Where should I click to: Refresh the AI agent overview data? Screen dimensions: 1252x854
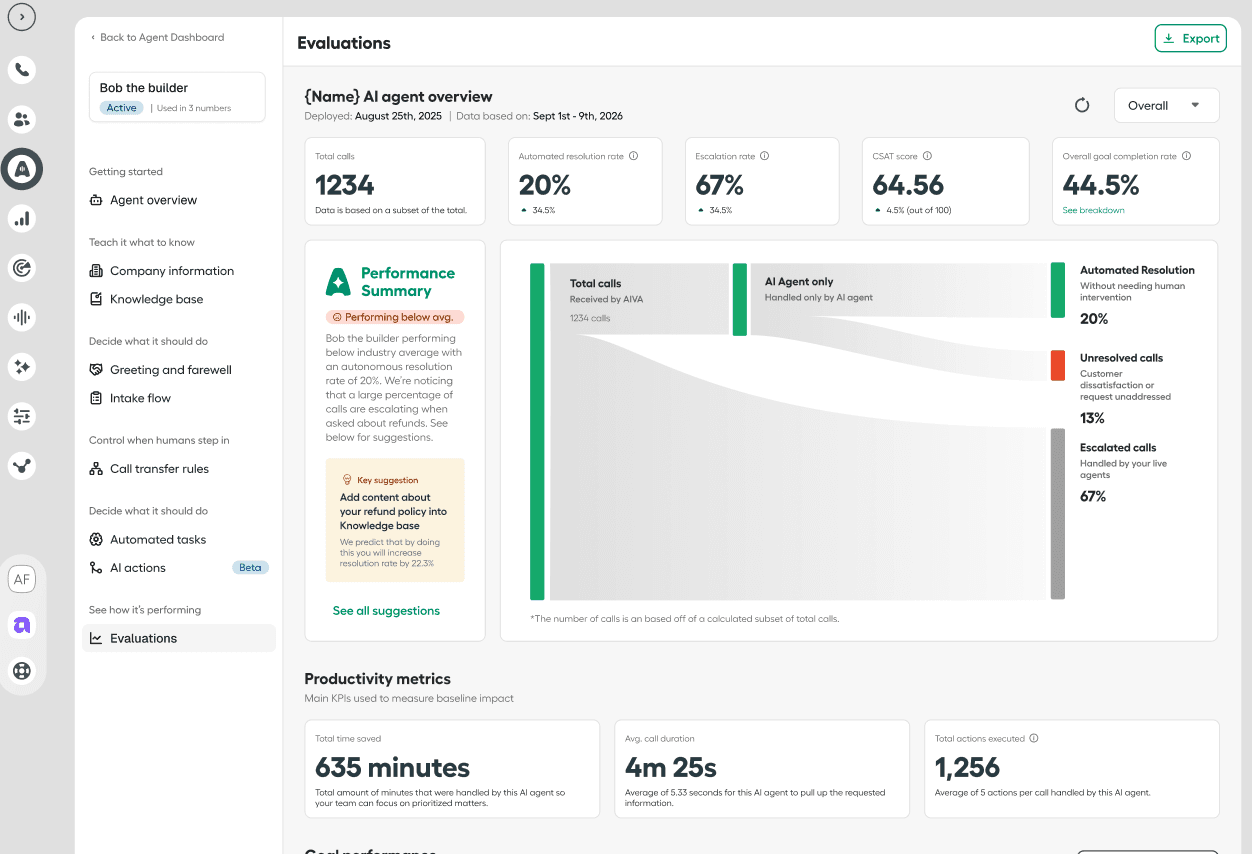tap(1082, 105)
